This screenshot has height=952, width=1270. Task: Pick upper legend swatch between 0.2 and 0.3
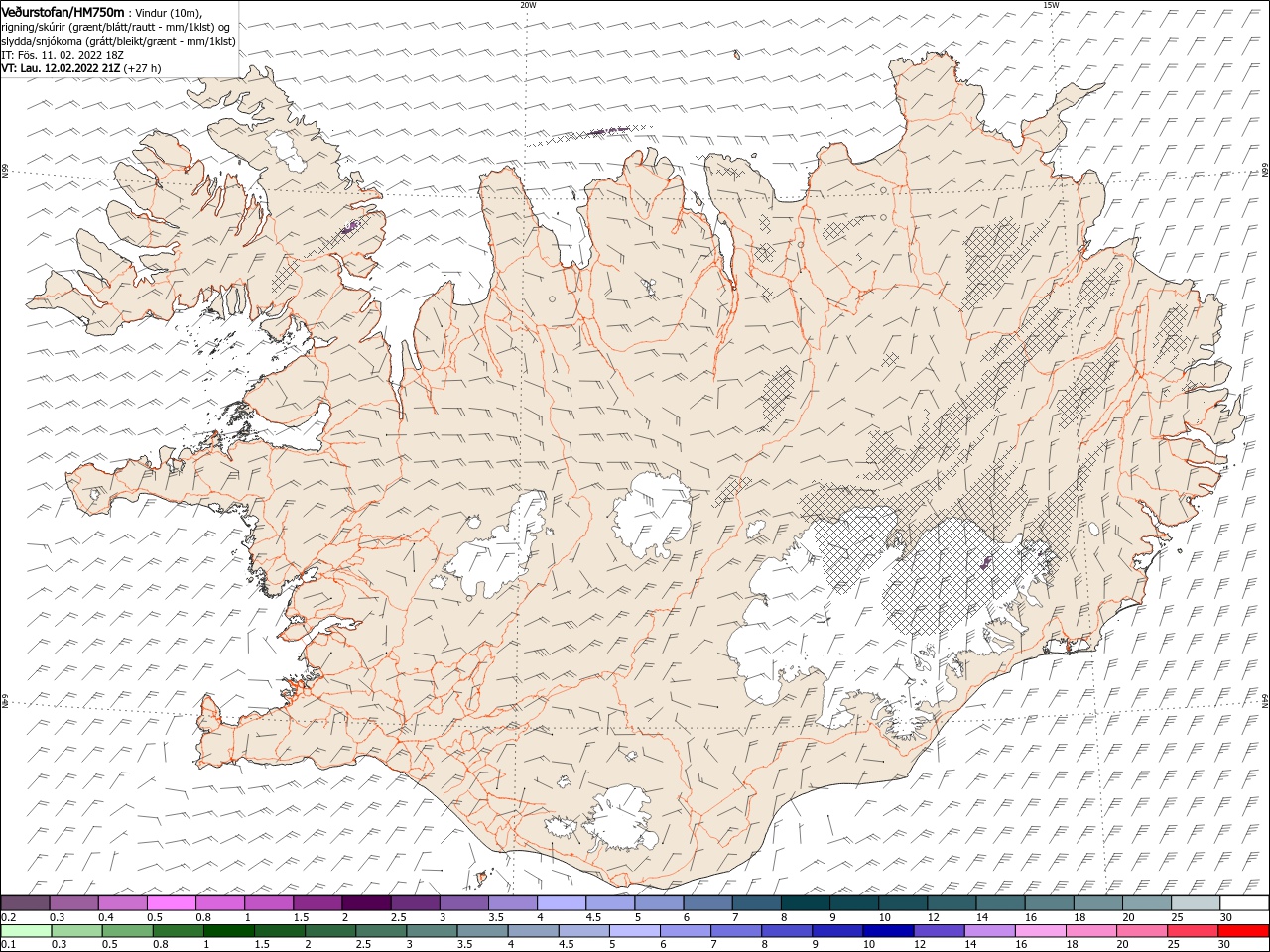[25, 903]
